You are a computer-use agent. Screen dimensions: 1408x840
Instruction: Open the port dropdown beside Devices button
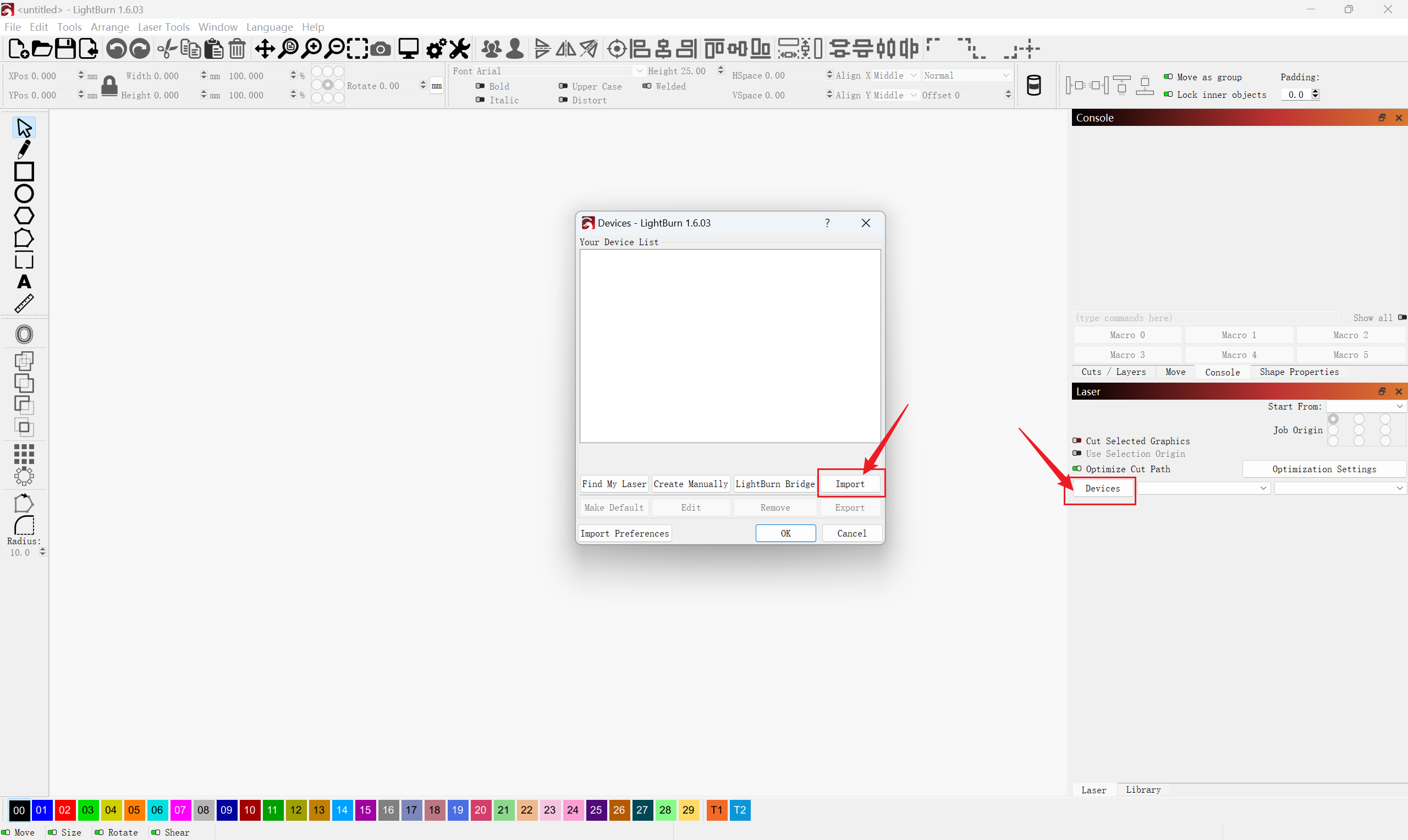[x=1204, y=488]
